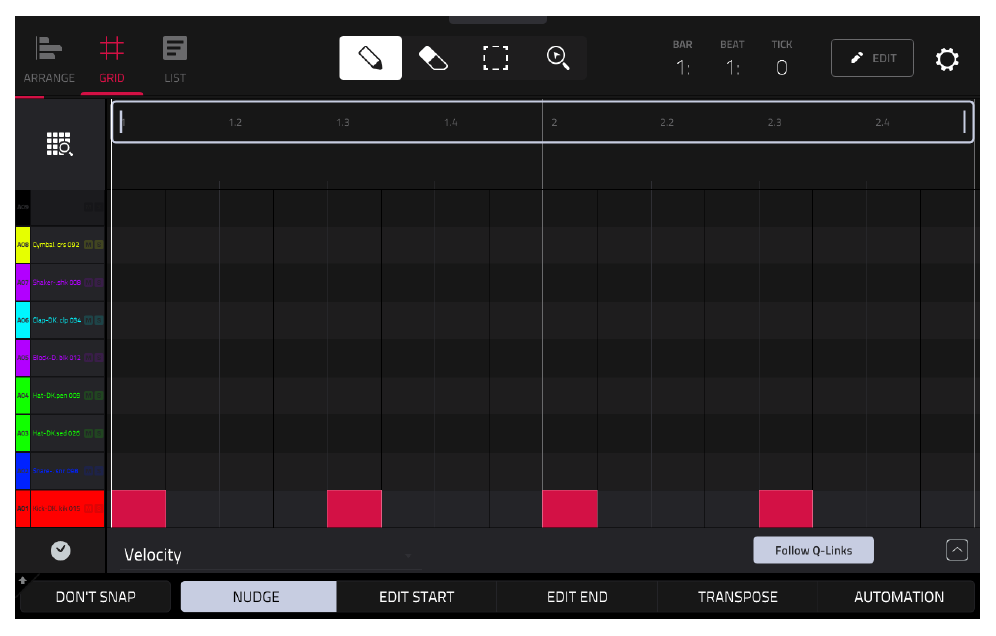Switch to List view
Viewport: 996px width, 636px height.
(x=175, y=60)
